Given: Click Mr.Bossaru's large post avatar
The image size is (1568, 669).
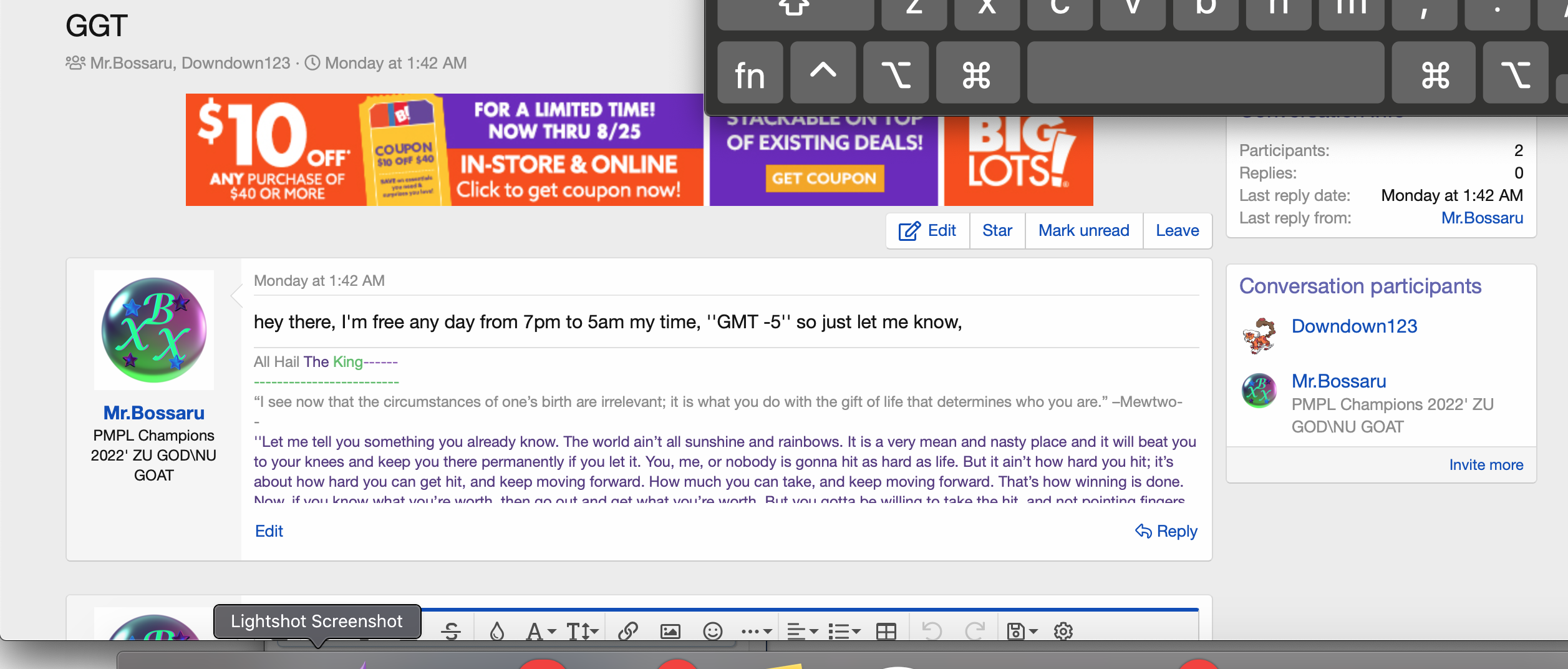Looking at the screenshot, I should point(154,330).
